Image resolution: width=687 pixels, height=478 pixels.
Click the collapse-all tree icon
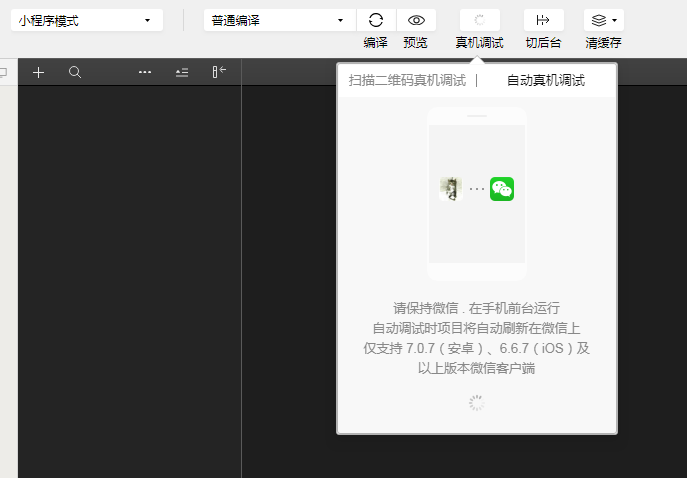coord(182,72)
